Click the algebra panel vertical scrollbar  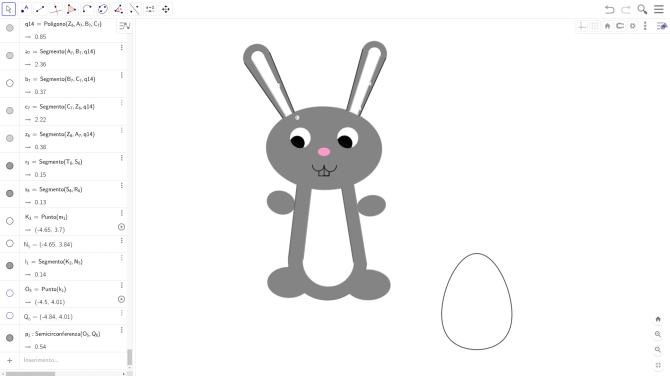(x=129, y=357)
